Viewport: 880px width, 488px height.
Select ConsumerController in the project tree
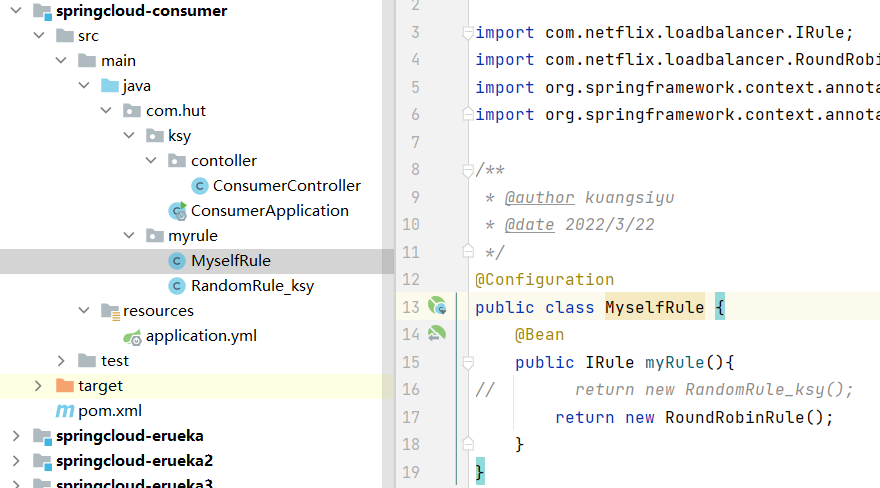point(287,186)
